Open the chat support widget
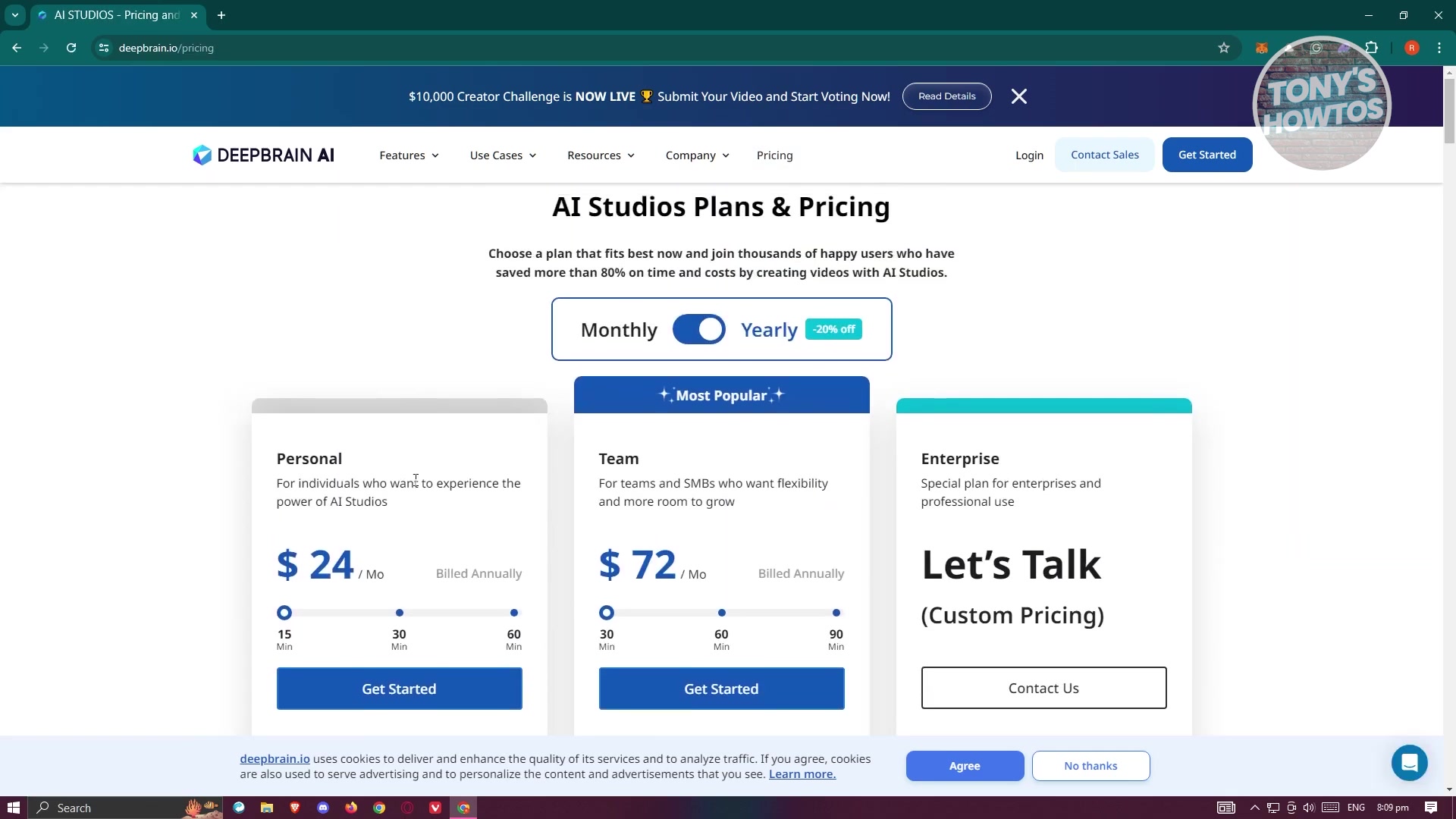The width and height of the screenshot is (1456, 819). click(1409, 763)
